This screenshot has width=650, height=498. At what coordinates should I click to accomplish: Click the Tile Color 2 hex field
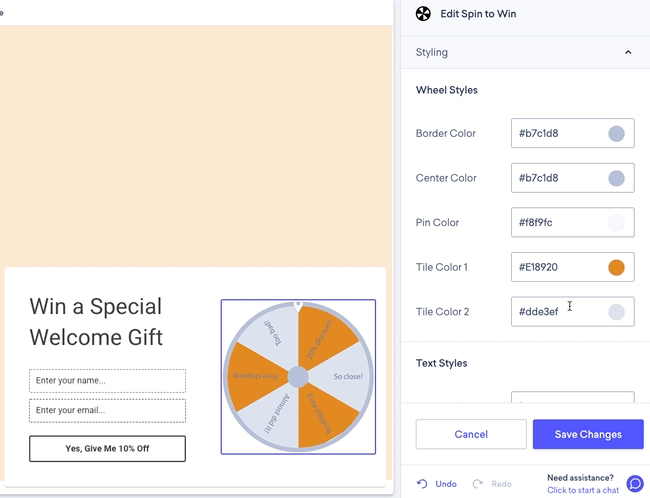click(x=555, y=312)
